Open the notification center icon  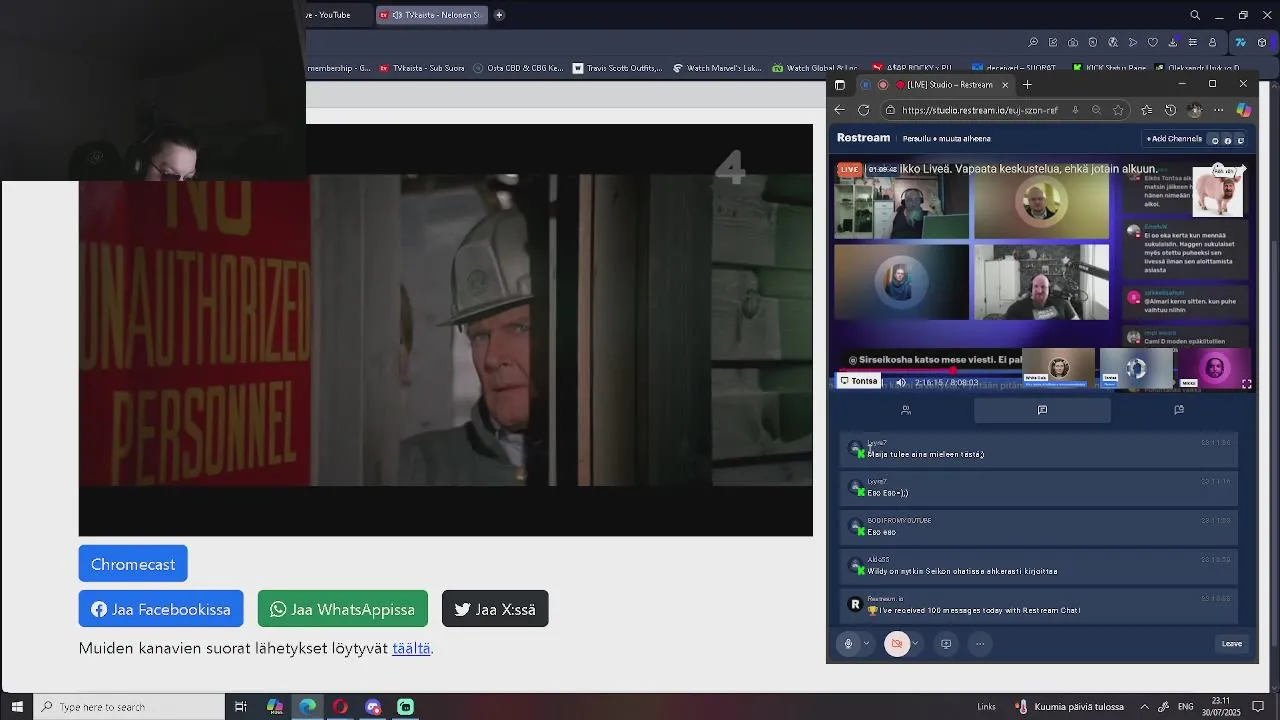(x=1259, y=707)
